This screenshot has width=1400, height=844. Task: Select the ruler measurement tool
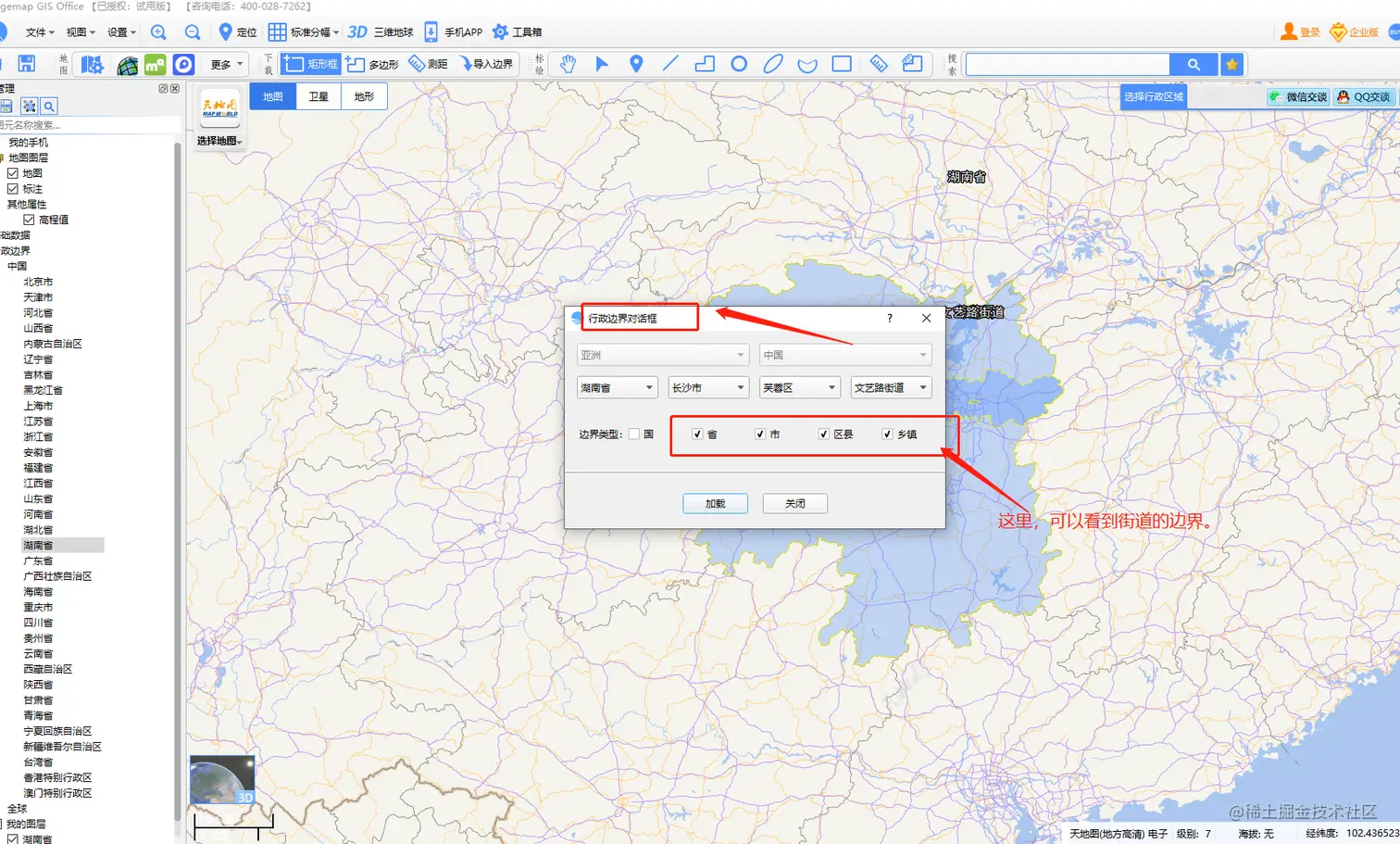point(879,64)
